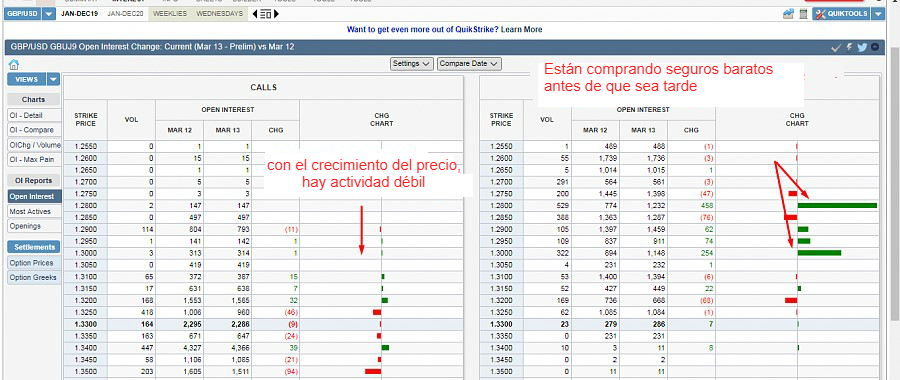This screenshot has width=900, height=380.
Task: Expand the QuikTools dropdown arrow
Action: 877,14
